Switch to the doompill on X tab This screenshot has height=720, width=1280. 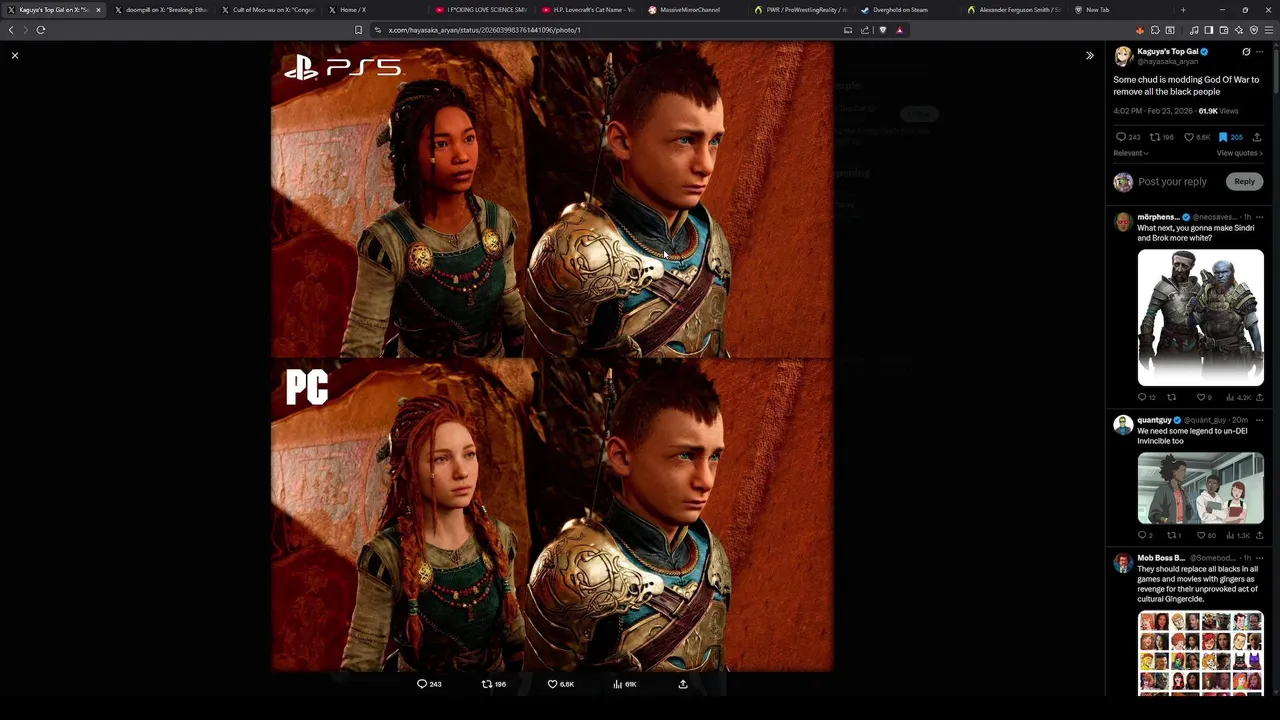pos(160,10)
